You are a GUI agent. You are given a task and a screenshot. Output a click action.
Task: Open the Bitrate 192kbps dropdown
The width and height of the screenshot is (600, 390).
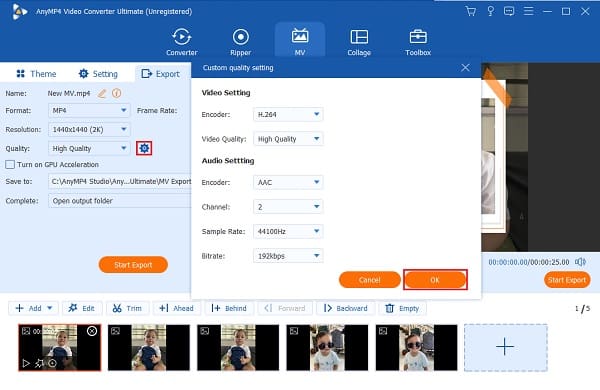(288, 256)
